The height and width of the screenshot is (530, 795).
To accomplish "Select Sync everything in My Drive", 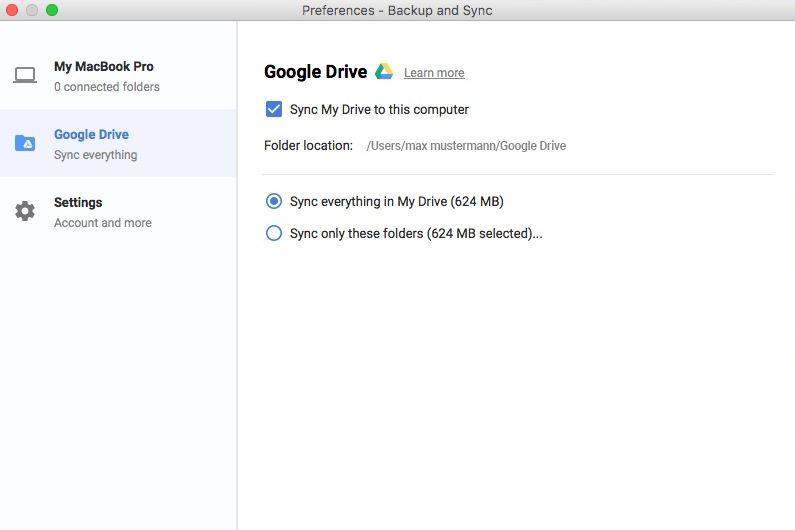I will [274, 201].
